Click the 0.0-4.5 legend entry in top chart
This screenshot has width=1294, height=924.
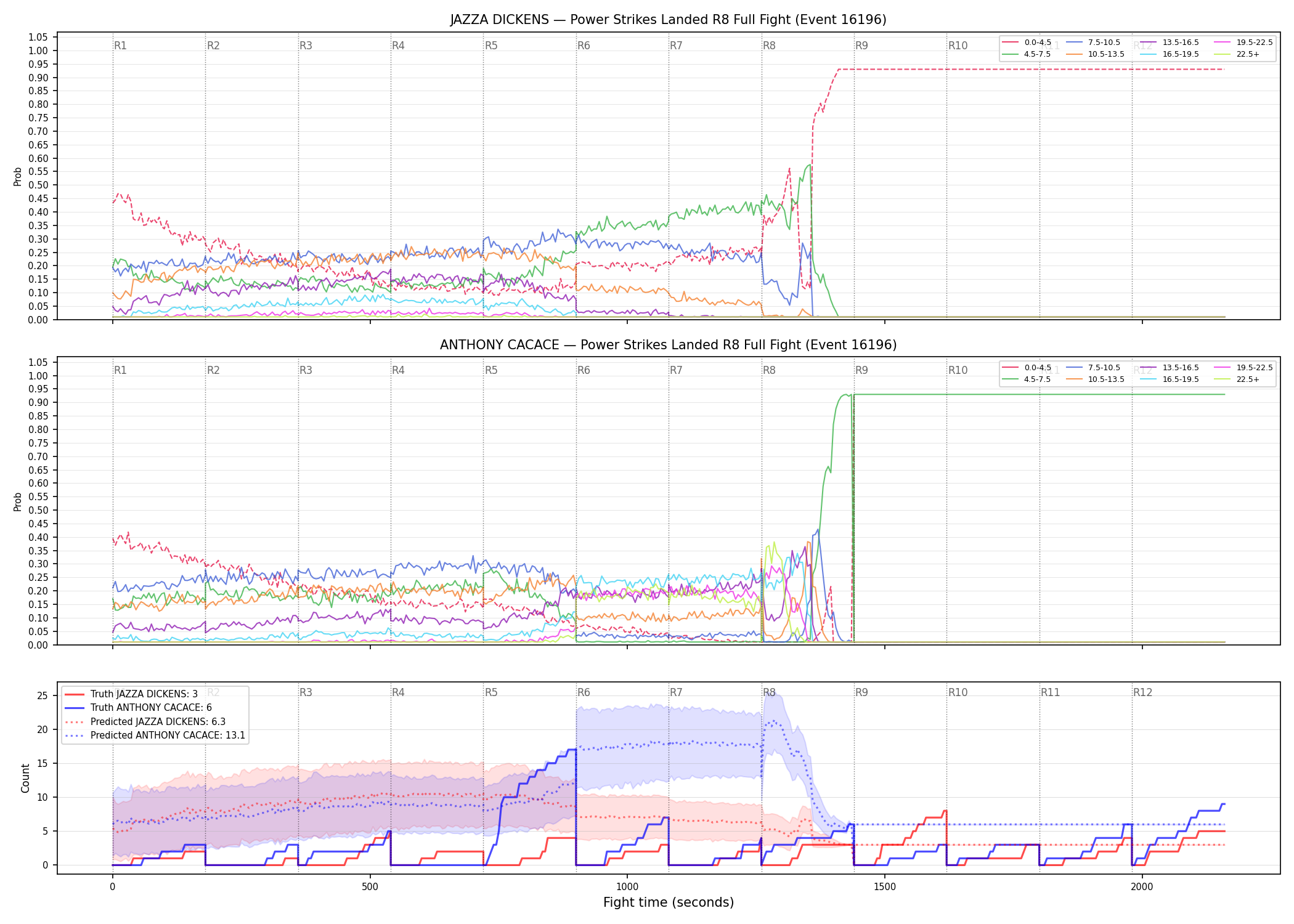click(x=1027, y=43)
